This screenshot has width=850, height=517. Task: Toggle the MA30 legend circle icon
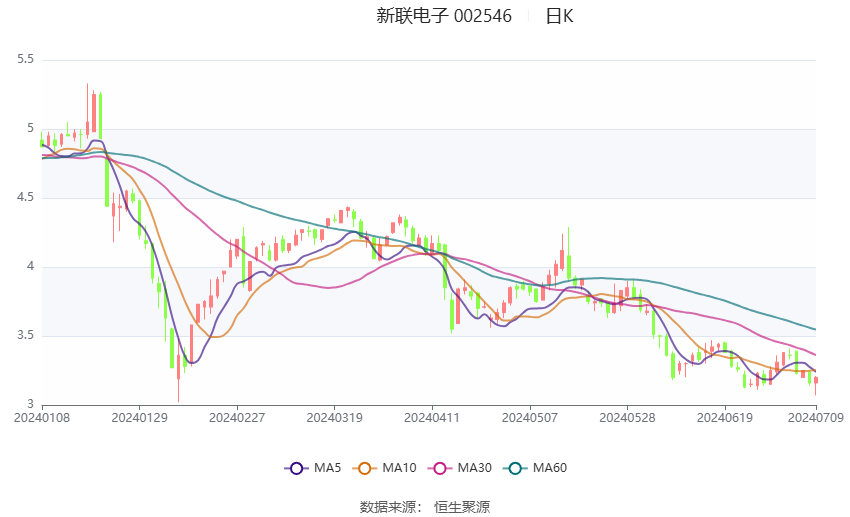click(x=440, y=468)
